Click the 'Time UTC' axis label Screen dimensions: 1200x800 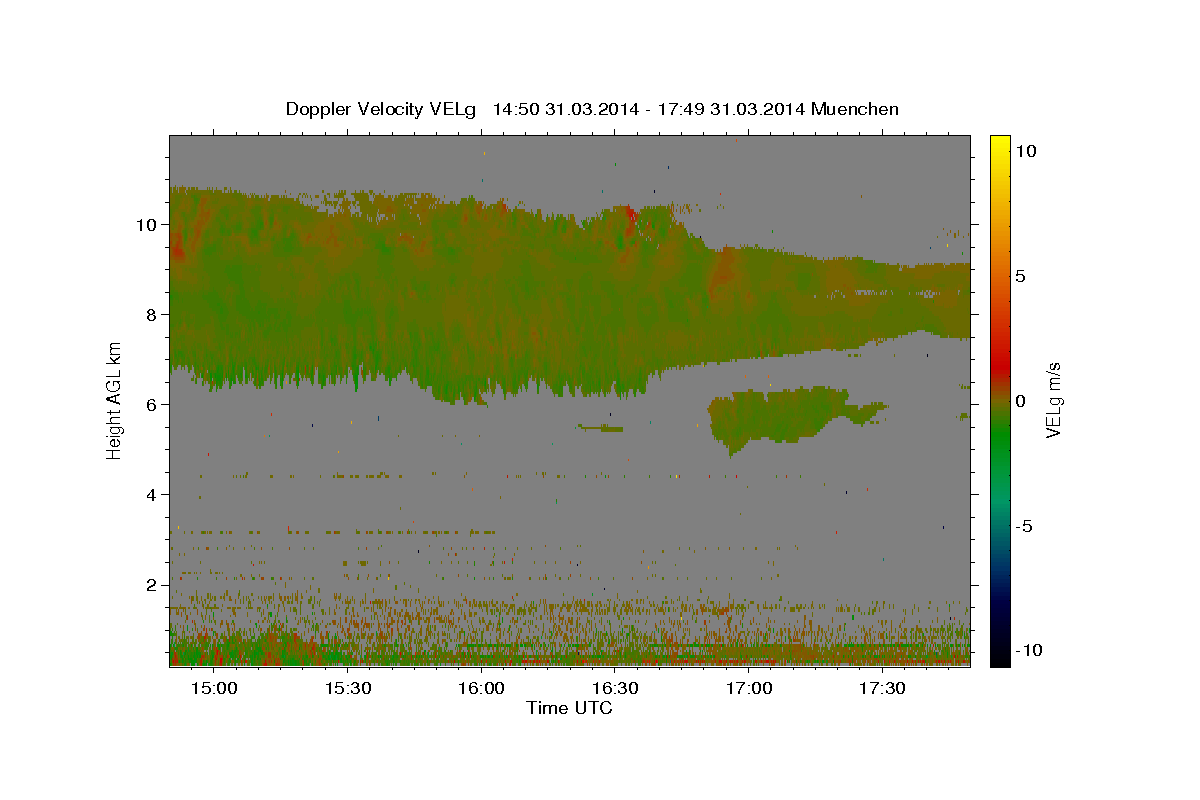(569, 708)
